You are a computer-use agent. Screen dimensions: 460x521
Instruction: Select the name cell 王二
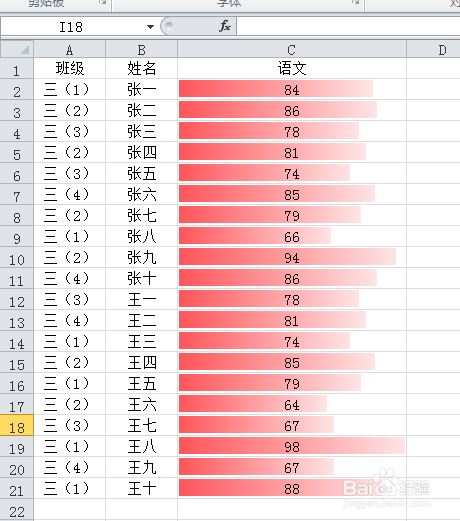[142, 321]
